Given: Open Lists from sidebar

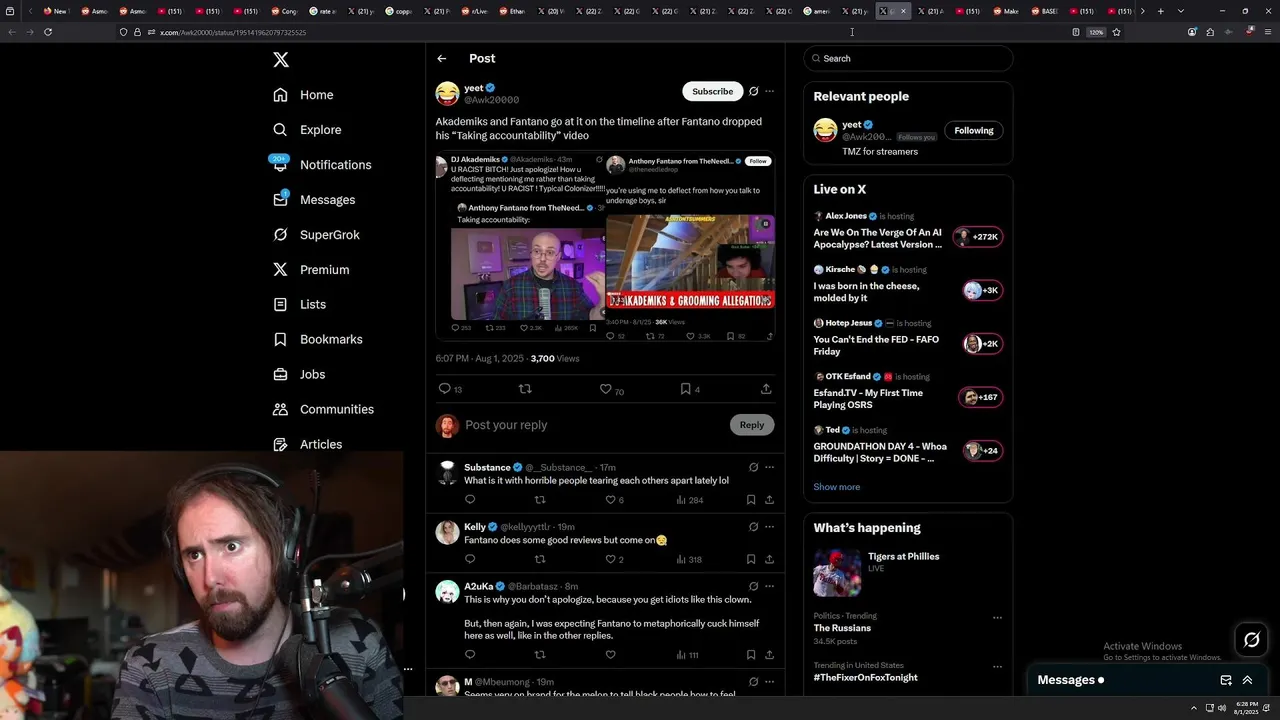Looking at the screenshot, I should 299,304.
